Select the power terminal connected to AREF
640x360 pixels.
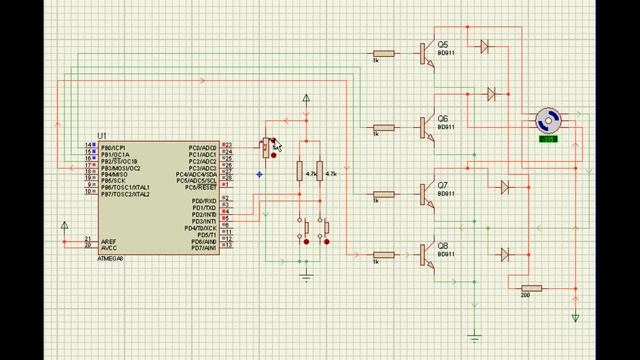64,225
